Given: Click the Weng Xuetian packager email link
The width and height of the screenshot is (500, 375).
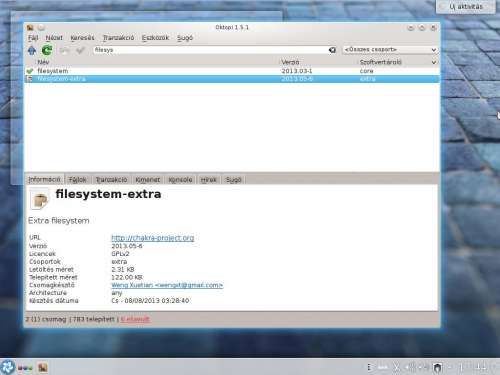Looking at the screenshot, I should point(167,285).
